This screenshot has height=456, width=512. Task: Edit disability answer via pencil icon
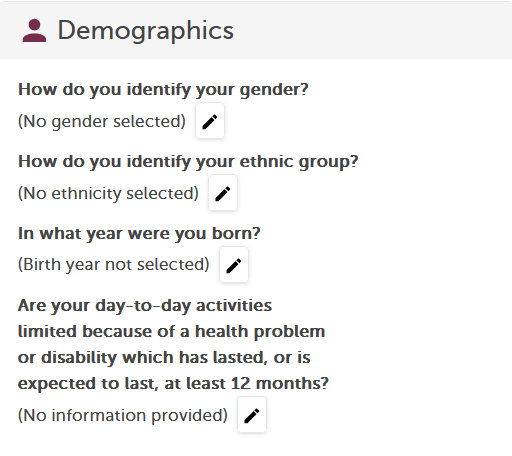[252, 415]
